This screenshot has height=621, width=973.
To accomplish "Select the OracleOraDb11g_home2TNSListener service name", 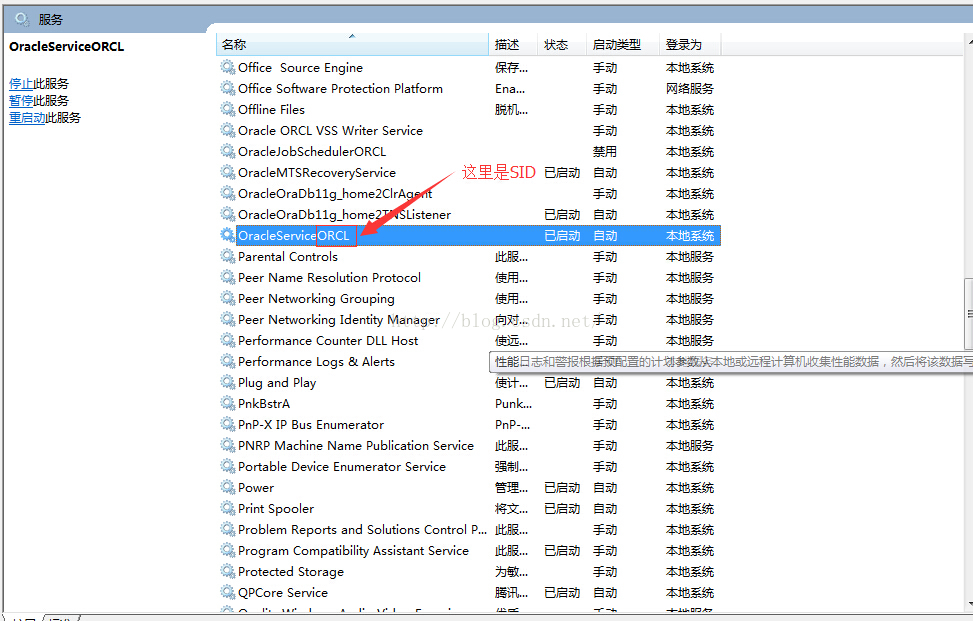I will [x=344, y=215].
